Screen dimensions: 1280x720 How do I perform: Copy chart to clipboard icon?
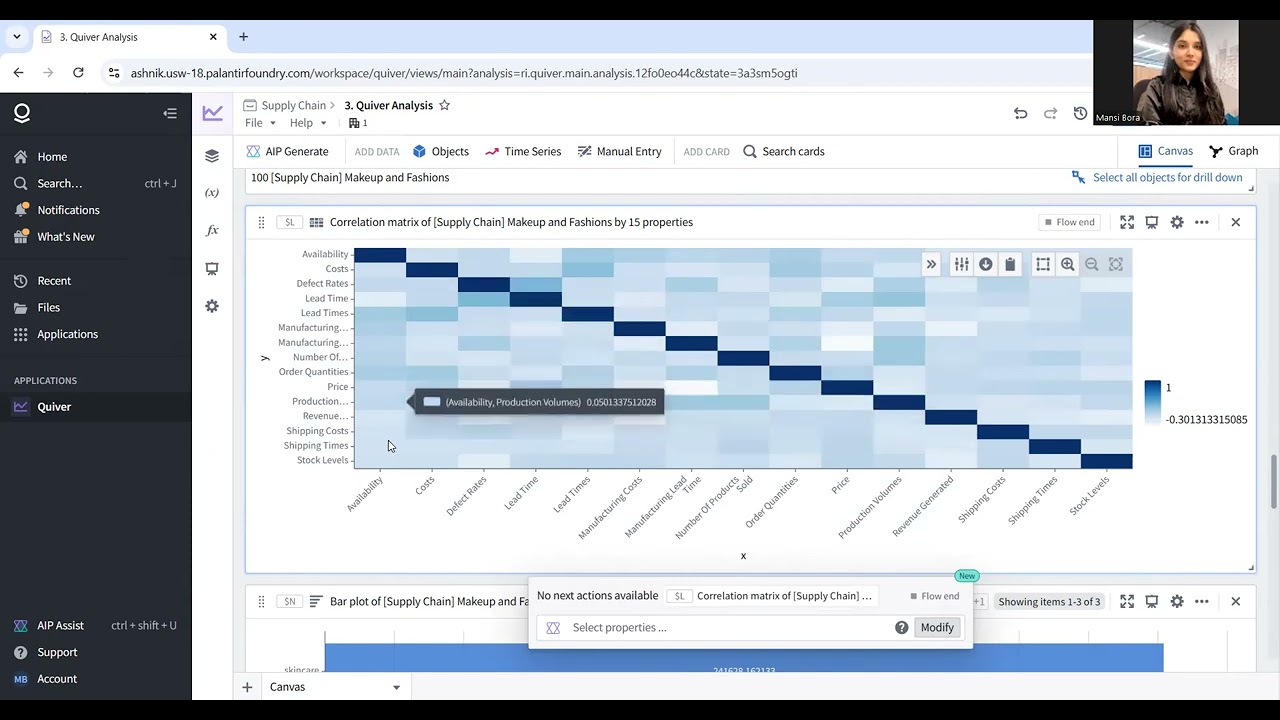(x=1010, y=264)
